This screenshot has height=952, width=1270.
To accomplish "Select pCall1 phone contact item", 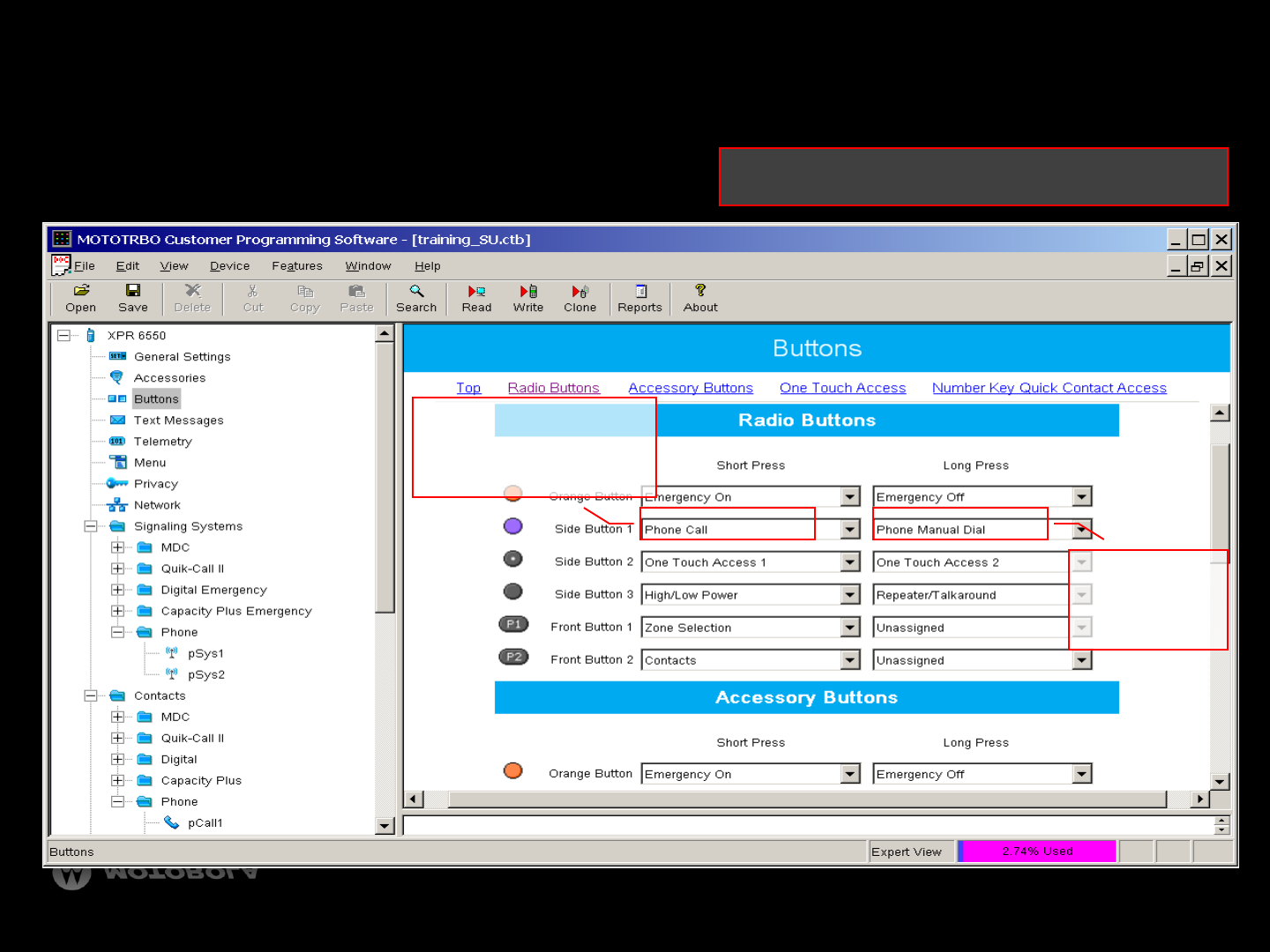I will [205, 822].
